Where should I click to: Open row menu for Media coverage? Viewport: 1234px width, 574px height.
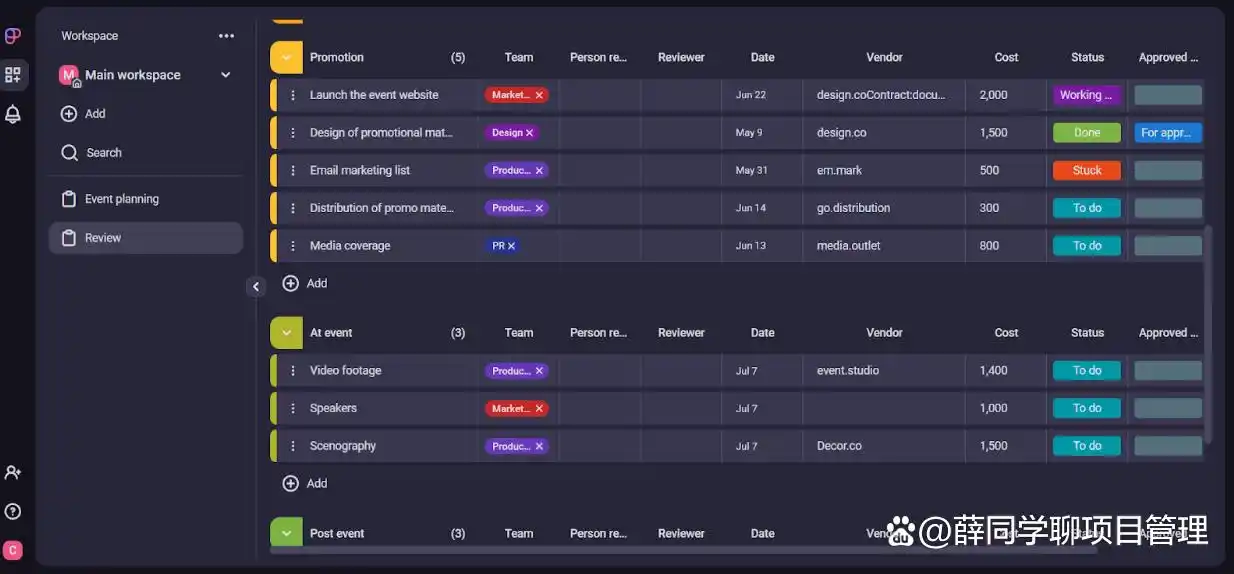[293, 246]
